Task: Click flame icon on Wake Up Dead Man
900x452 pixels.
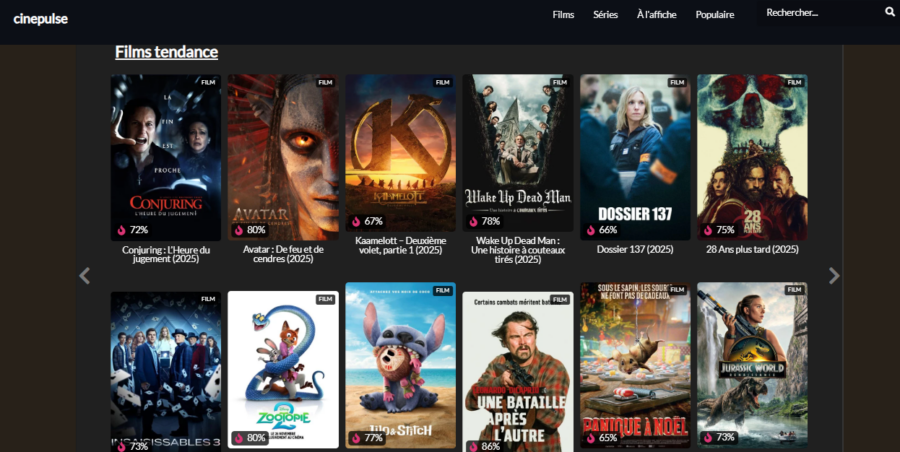Action: 474,222
